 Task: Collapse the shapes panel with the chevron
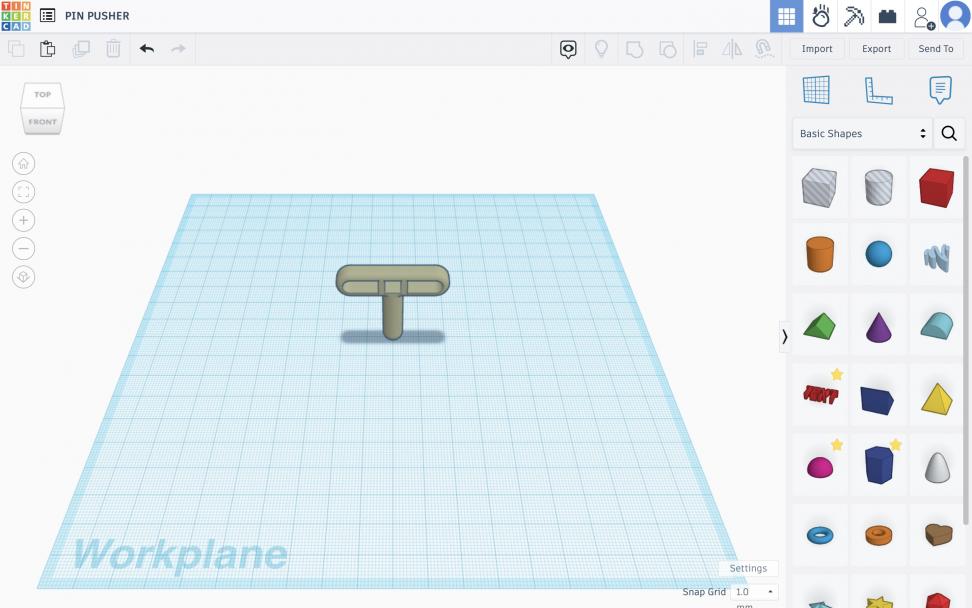tap(784, 337)
